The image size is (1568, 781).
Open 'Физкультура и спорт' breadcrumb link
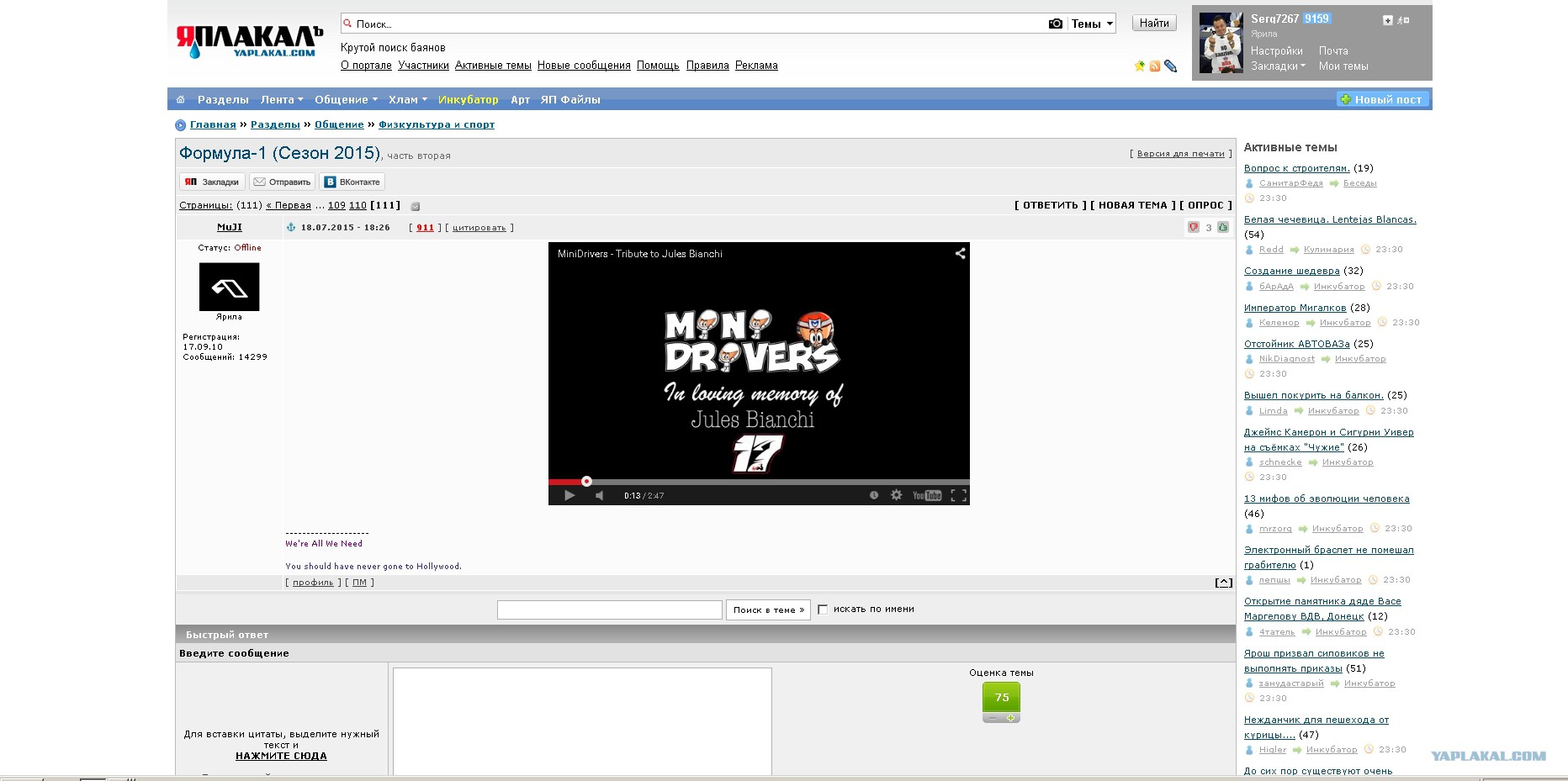[437, 124]
